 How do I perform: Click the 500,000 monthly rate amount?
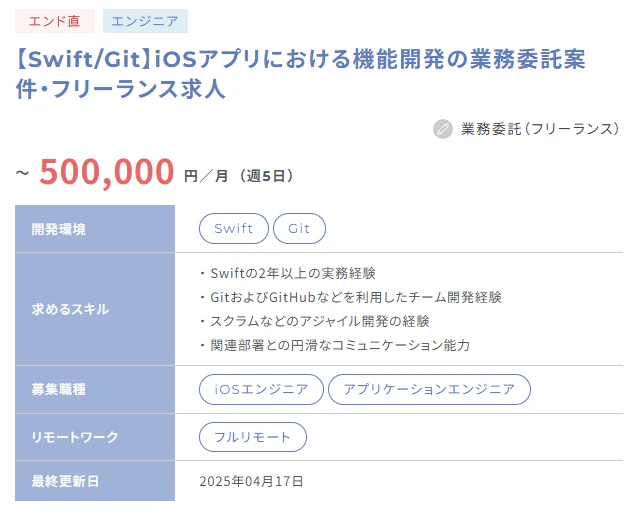(107, 173)
